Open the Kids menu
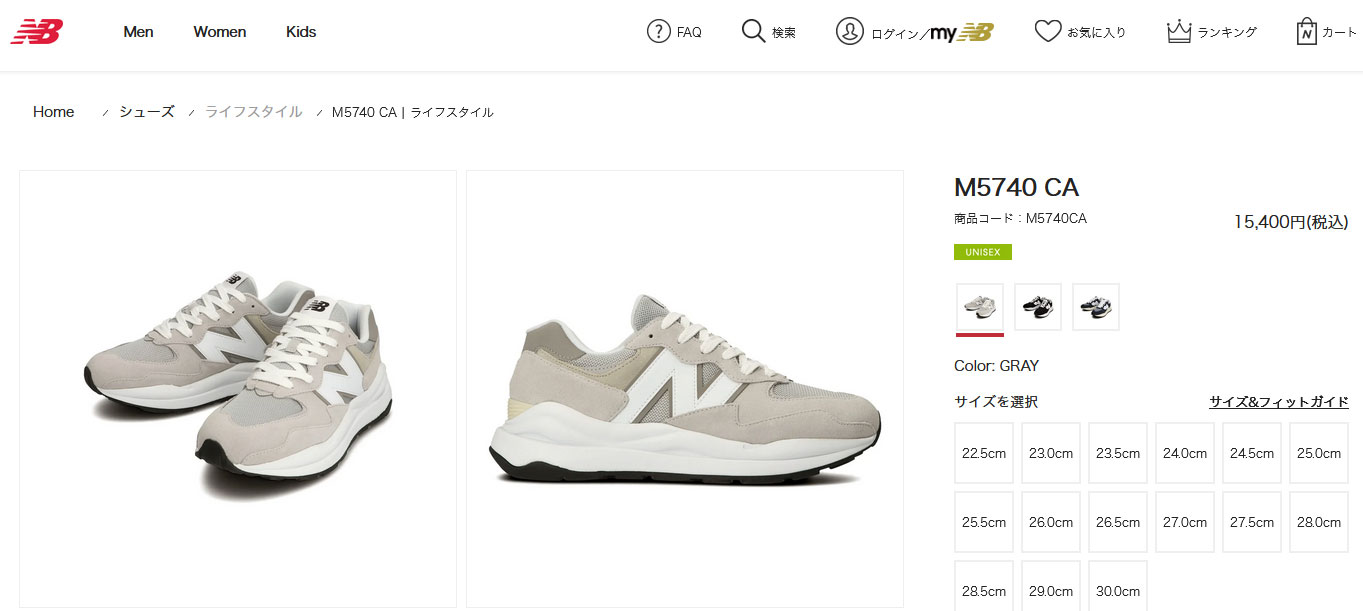This screenshot has width=1363, height=611. [x=301, y=32]
